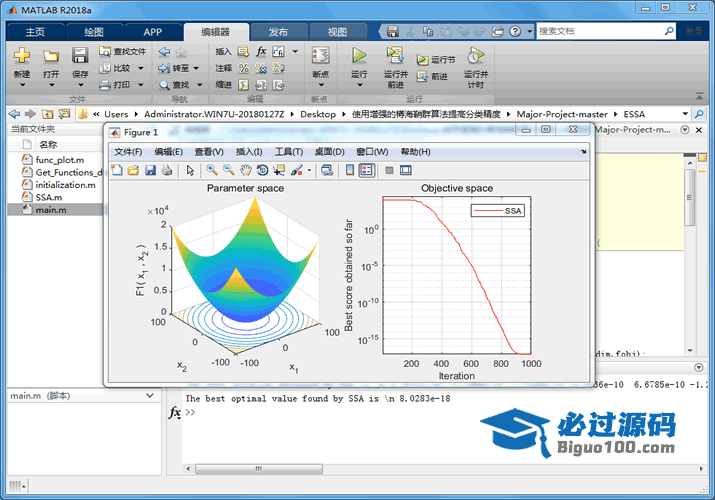Image resolution: width=715 pixels, height=500 pixels.
Task: Click the up one level folder icon
Action: coord(47,114)
